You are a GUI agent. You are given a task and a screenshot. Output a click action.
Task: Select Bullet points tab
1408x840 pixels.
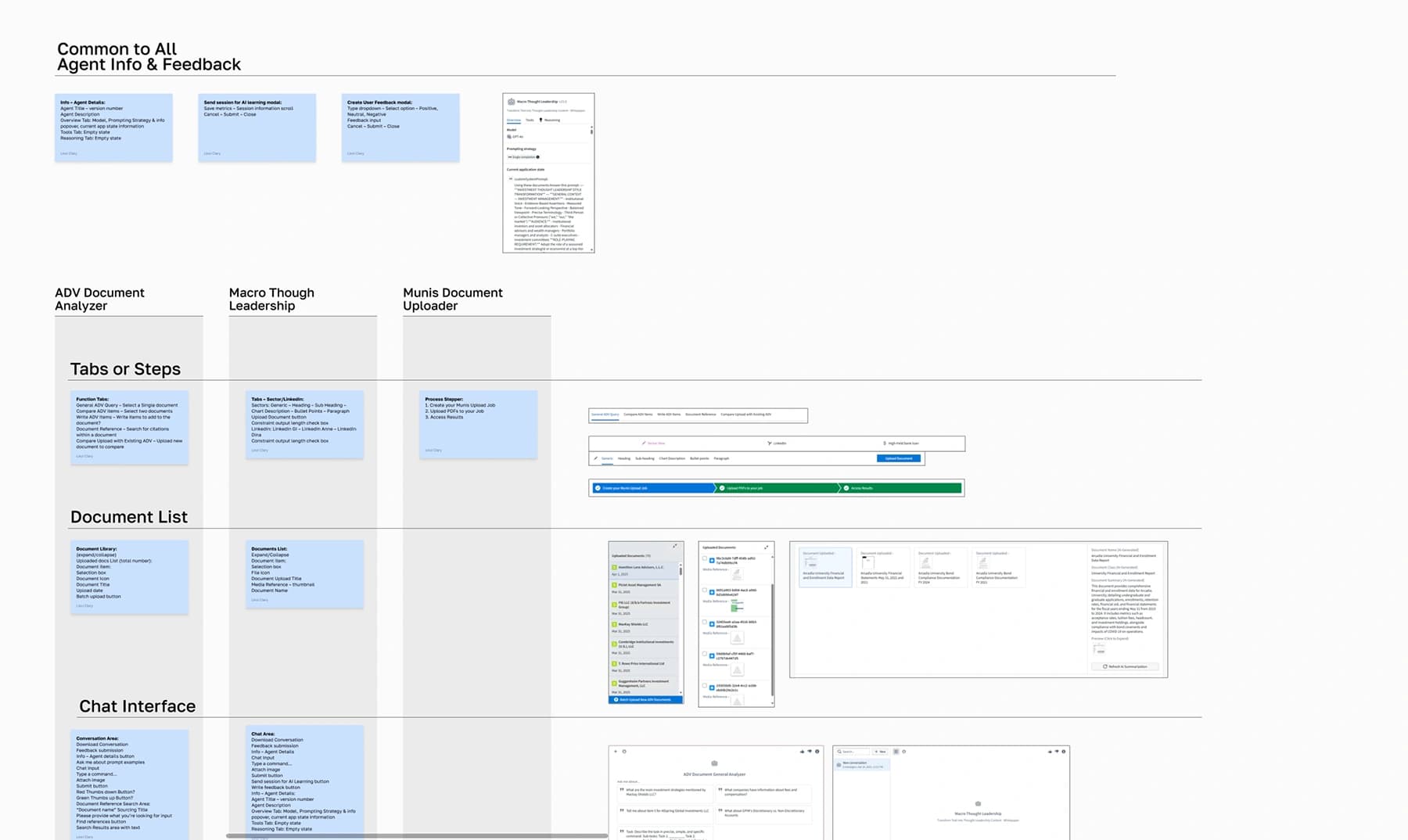pyautogui.click(x=699, y=458)
